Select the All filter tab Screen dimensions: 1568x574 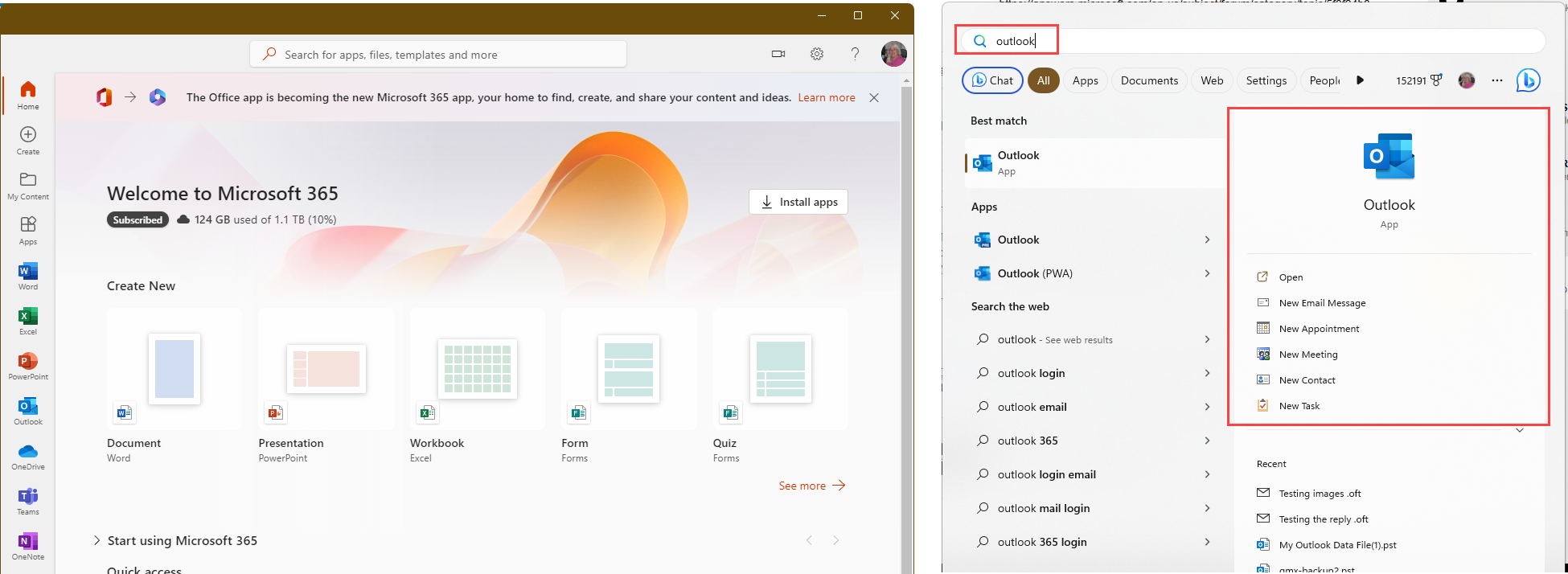click(1043, 80)
